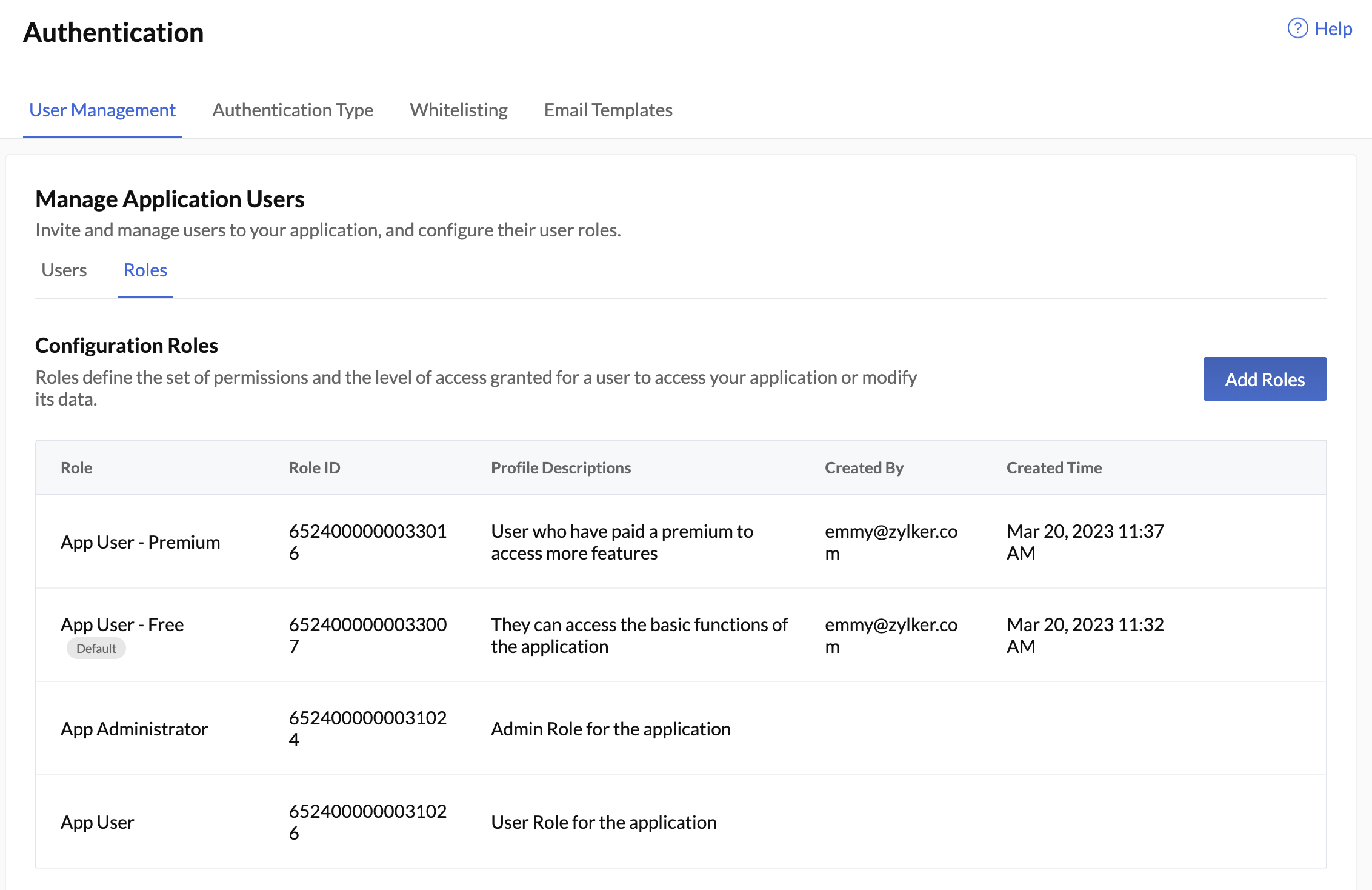The image size is (1372, 890).
Task: Switch to the Authentication Type tab
Action: pos(293,110)
